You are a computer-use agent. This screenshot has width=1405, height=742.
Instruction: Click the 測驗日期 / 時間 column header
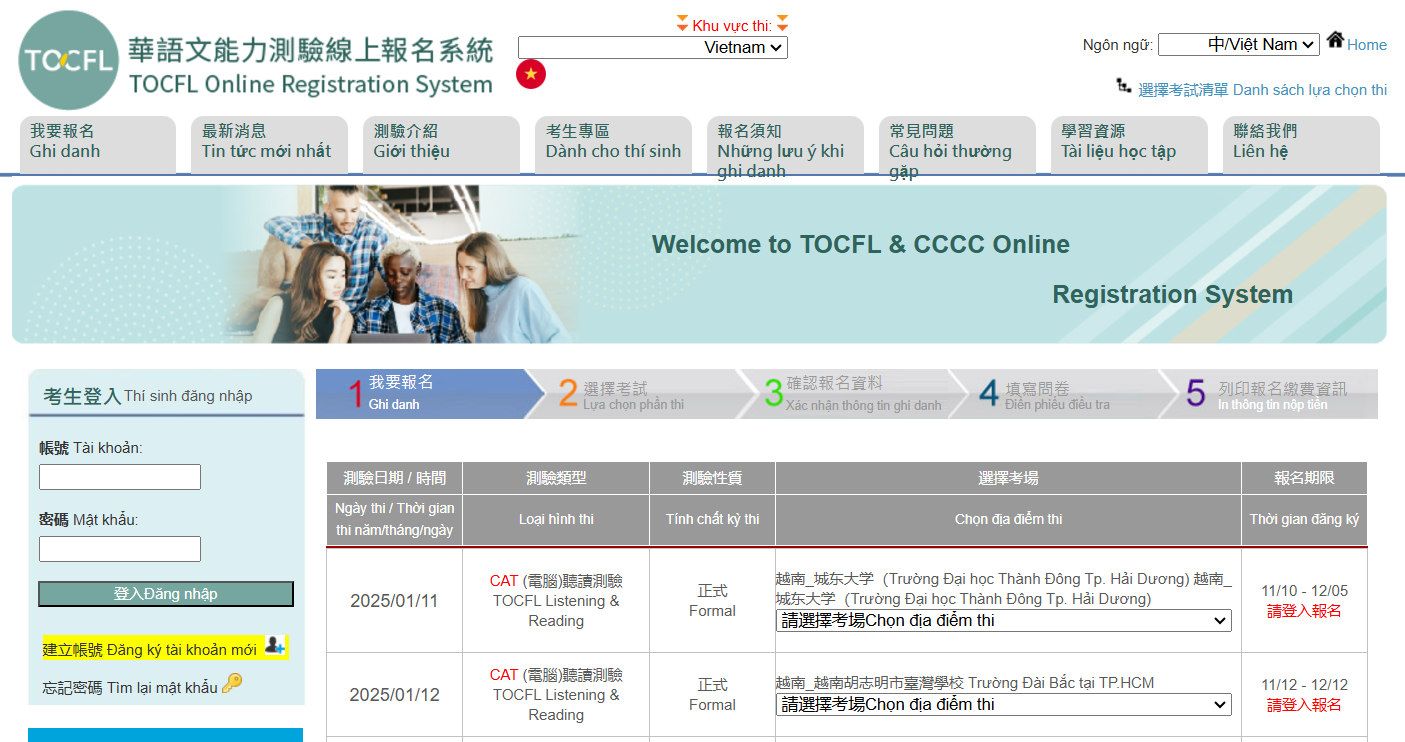click(x=394, y=478)
